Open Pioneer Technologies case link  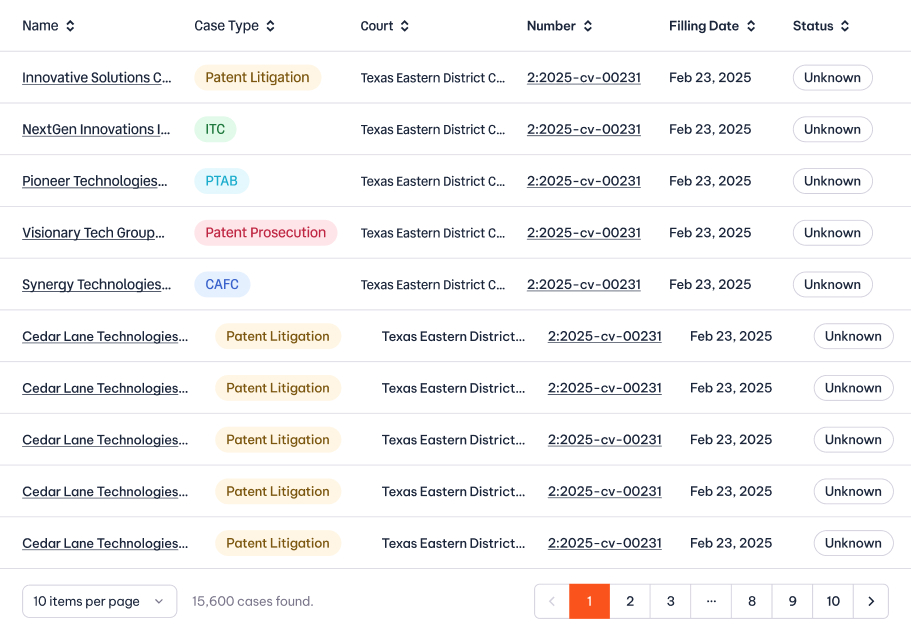pos(95,181)
